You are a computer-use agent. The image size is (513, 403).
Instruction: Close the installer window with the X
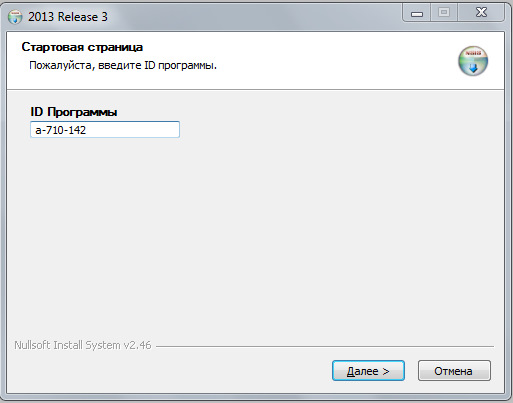click(481, 13)
